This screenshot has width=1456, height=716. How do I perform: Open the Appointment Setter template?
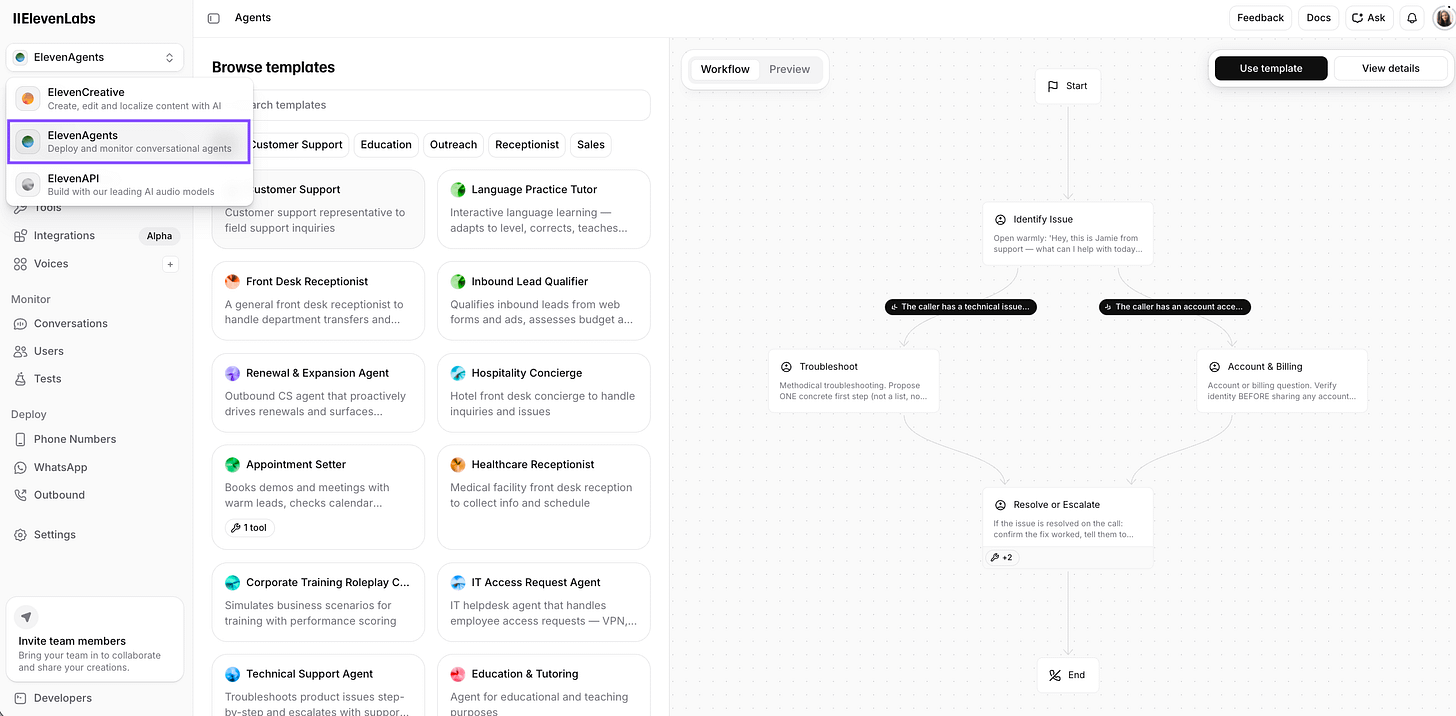pyautogui.click(x=318, y=497)
